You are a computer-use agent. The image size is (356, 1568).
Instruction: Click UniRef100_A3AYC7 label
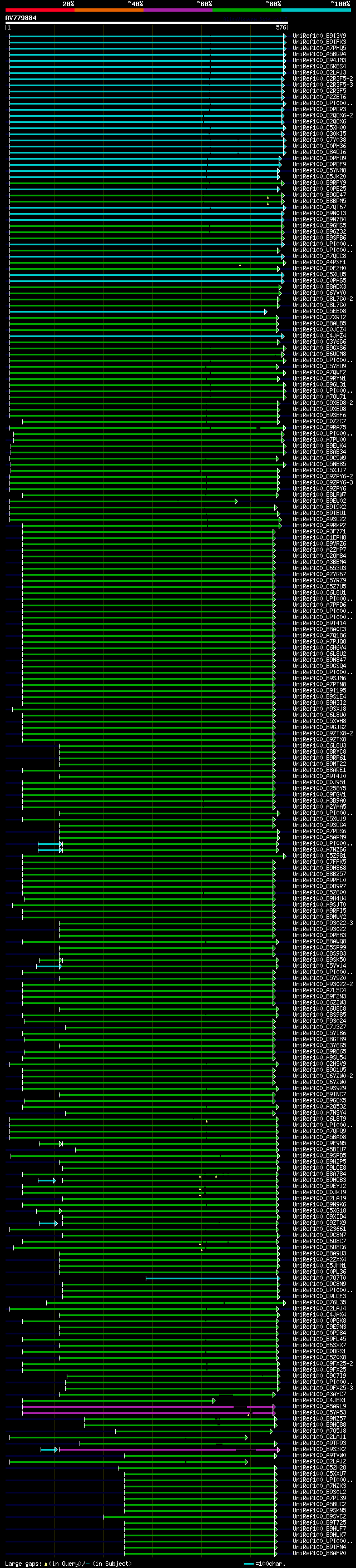pyautogui.click(x=319, y=1393)
